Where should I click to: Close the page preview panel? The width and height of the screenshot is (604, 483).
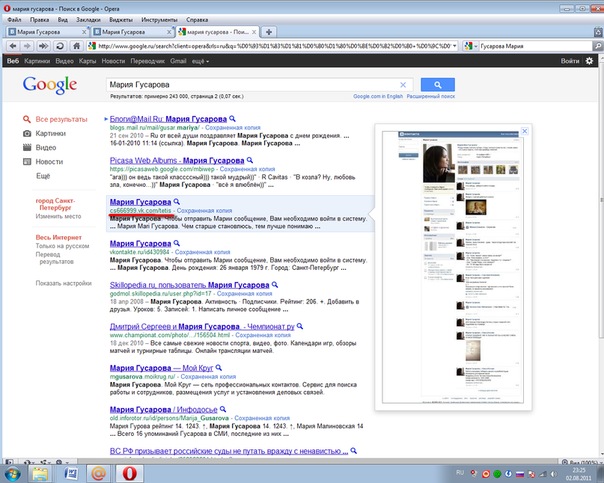point(524,131)
